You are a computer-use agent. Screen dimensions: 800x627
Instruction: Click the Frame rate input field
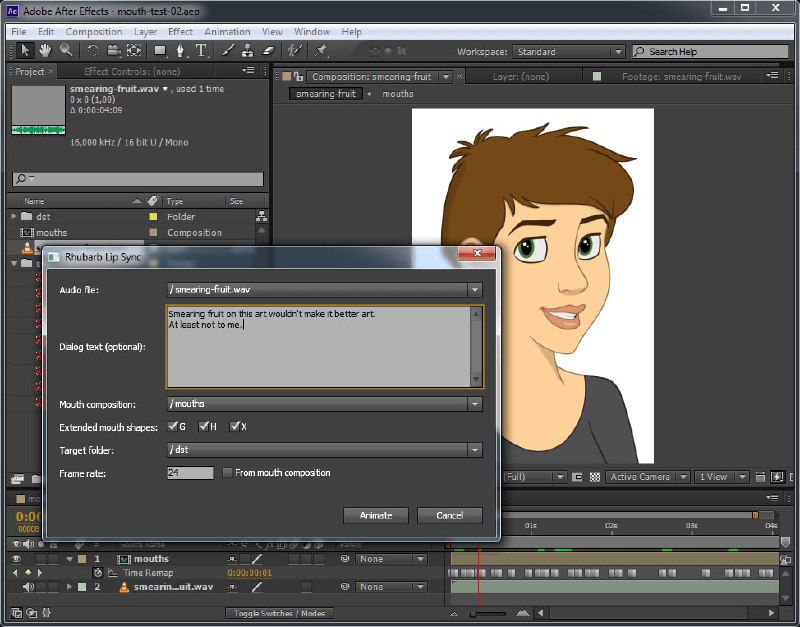coord(190,473)
